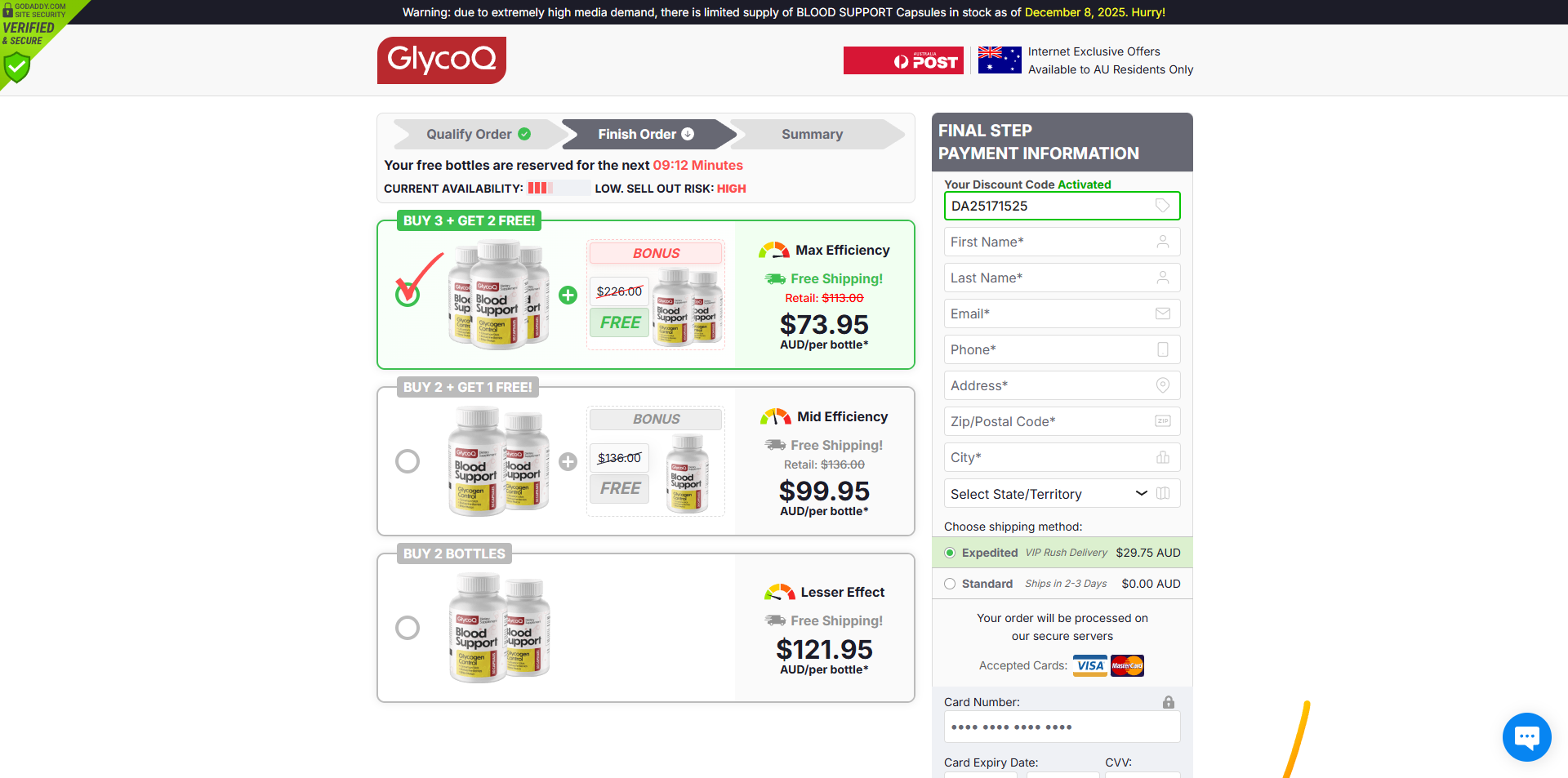Click the grey plus icon in Buy 2 + Get 1 package
Screen dimensions: 1568x778
click(568, 461)
